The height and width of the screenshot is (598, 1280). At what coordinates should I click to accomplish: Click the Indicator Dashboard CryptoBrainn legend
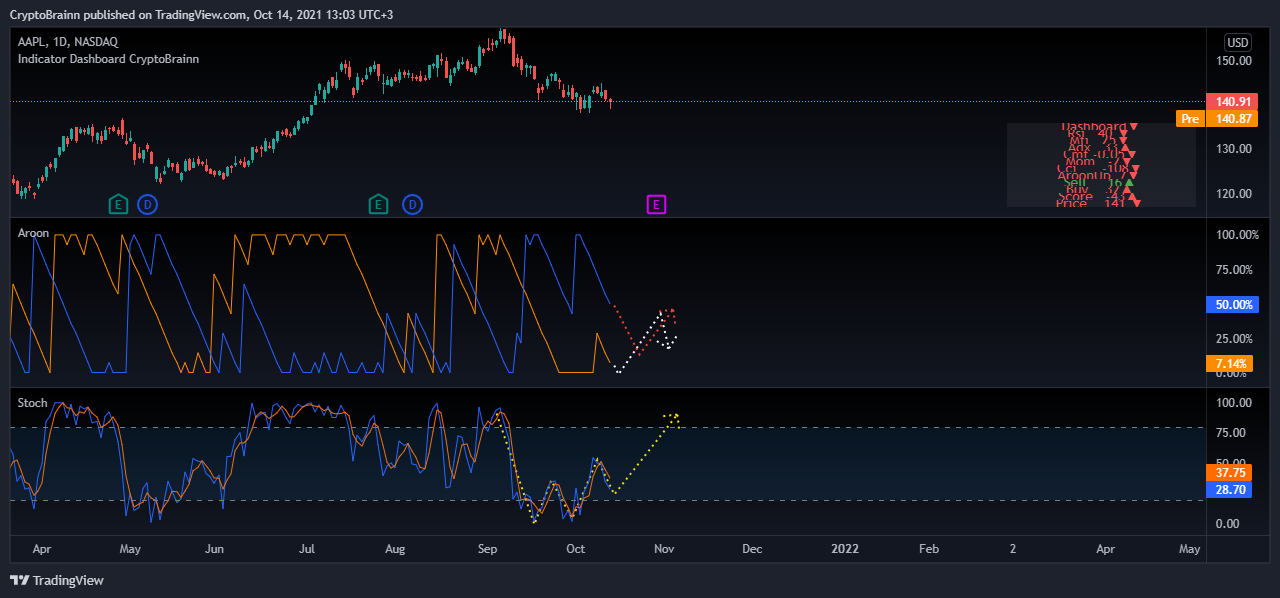pyautogui.click(x=108, y=59)
